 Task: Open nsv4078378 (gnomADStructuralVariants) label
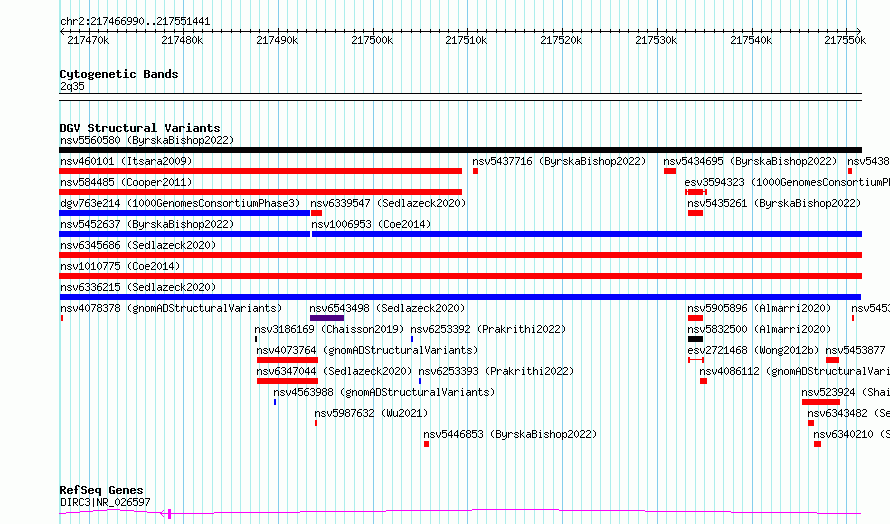click(171, 308)
